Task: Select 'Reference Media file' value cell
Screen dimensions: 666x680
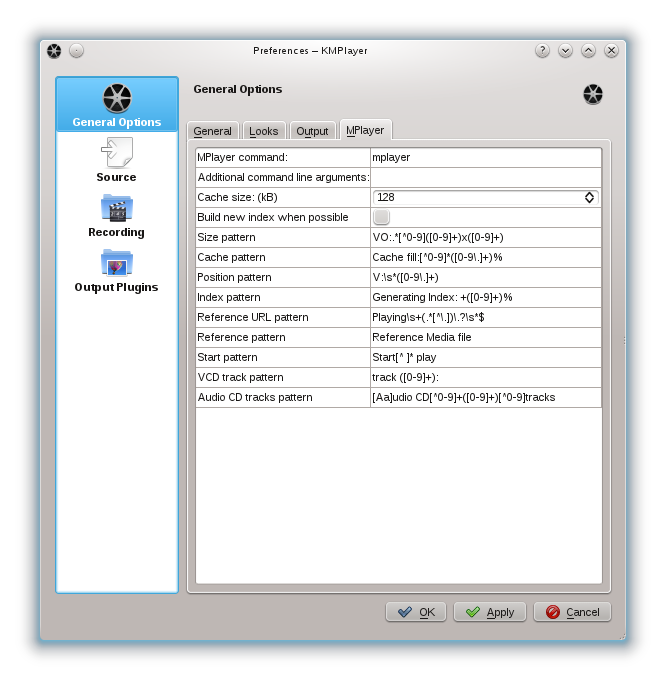Action: pyautogui.click(x=486, y=337)
